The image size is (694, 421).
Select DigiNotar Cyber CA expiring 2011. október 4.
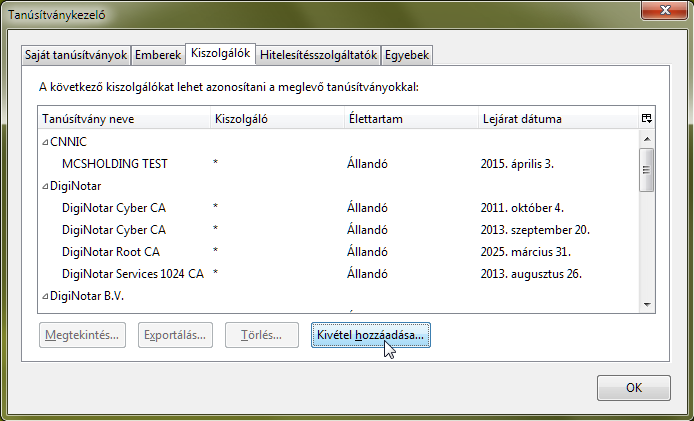pos(339,208)
